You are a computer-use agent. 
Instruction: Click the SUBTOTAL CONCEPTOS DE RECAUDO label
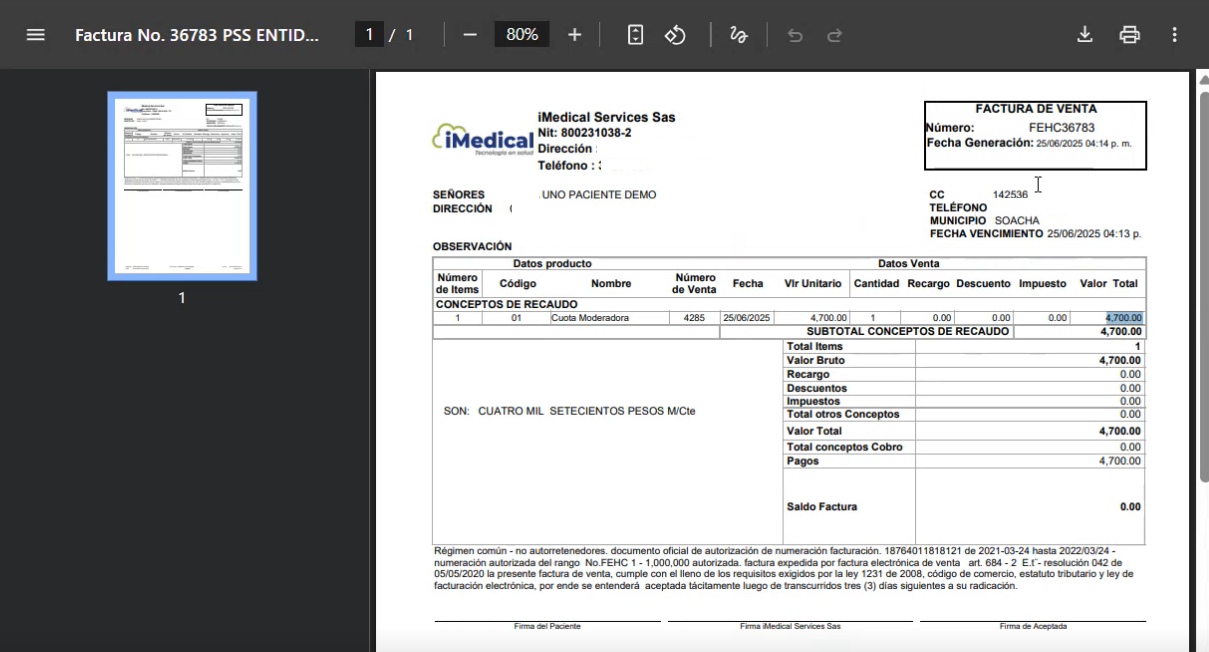point(908,331)
